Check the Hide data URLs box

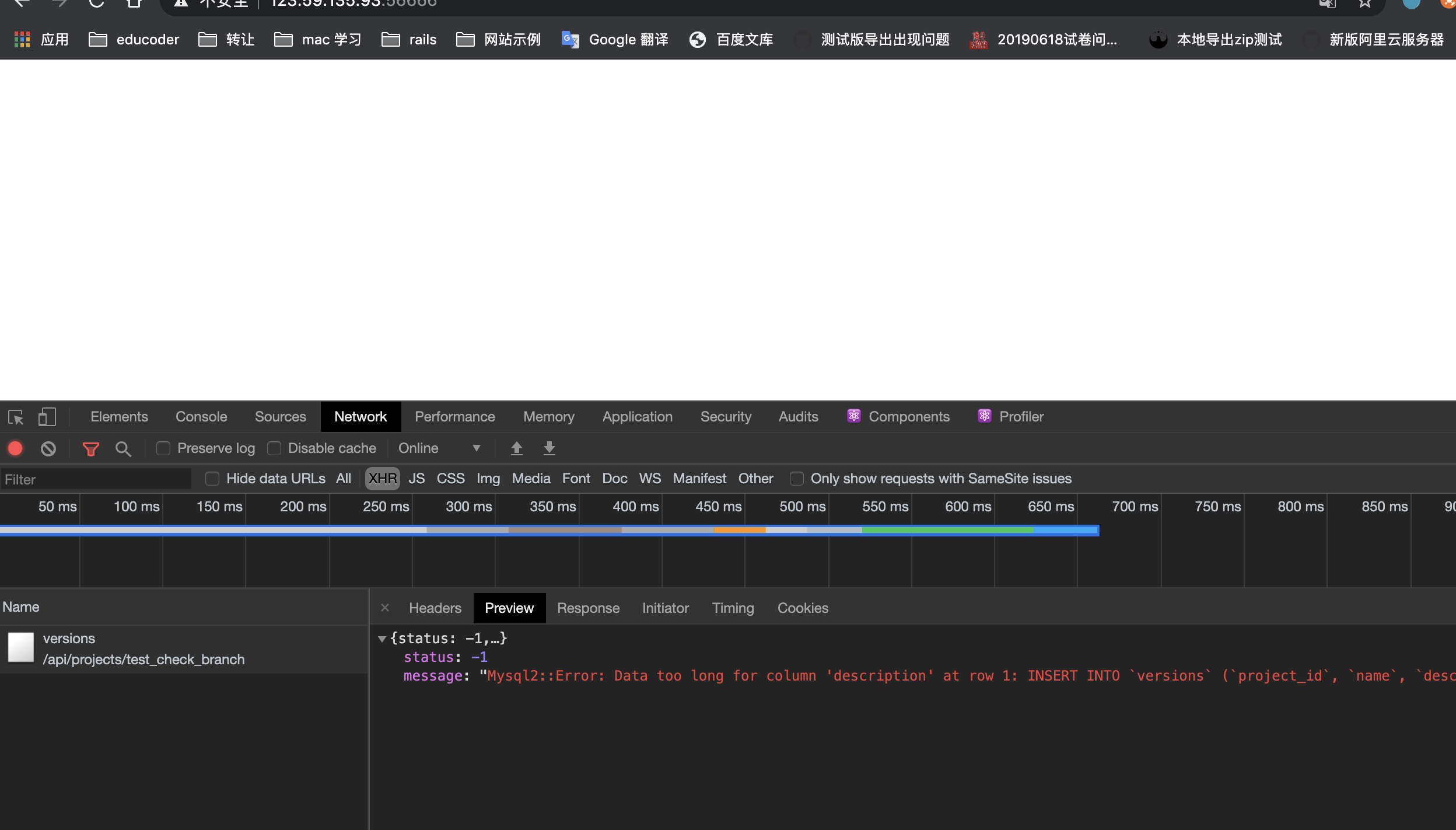point(212,479)
